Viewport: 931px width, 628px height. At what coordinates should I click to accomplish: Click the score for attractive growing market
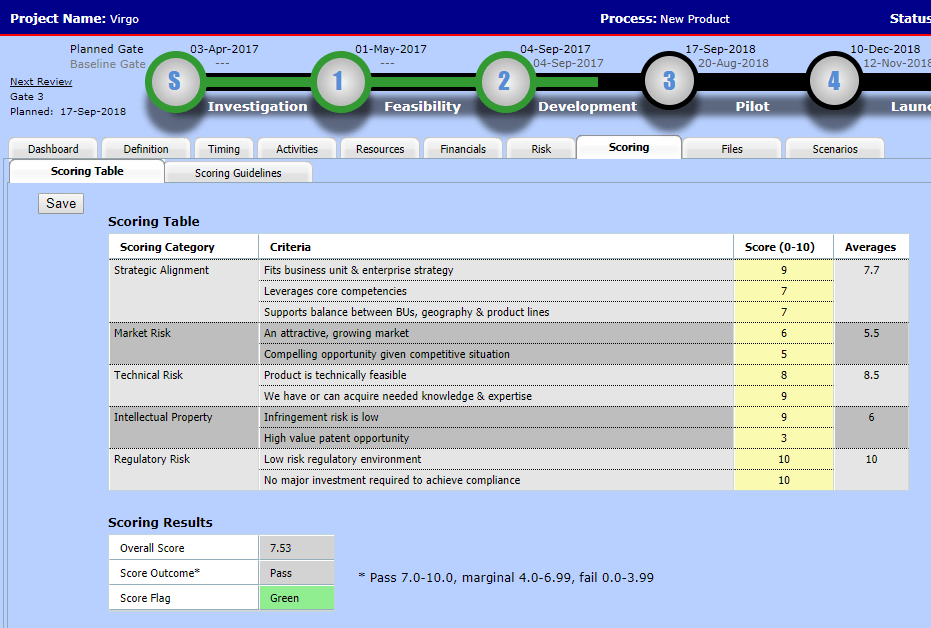[x=784, y=333]
